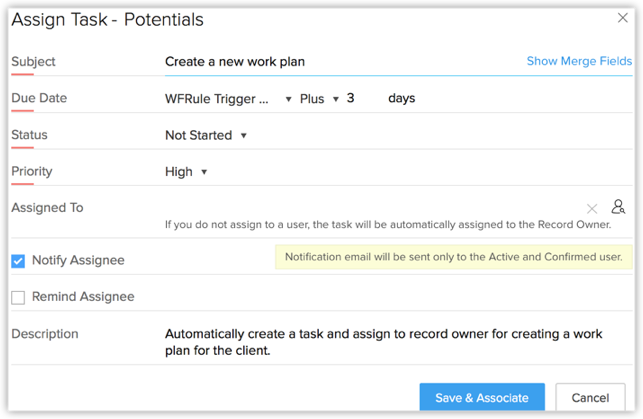Image resolution: width=643 pixels, height=419 pixels.
Task: Click the Due Date field label
Action: pyautogui.click(x=39, y=98)
